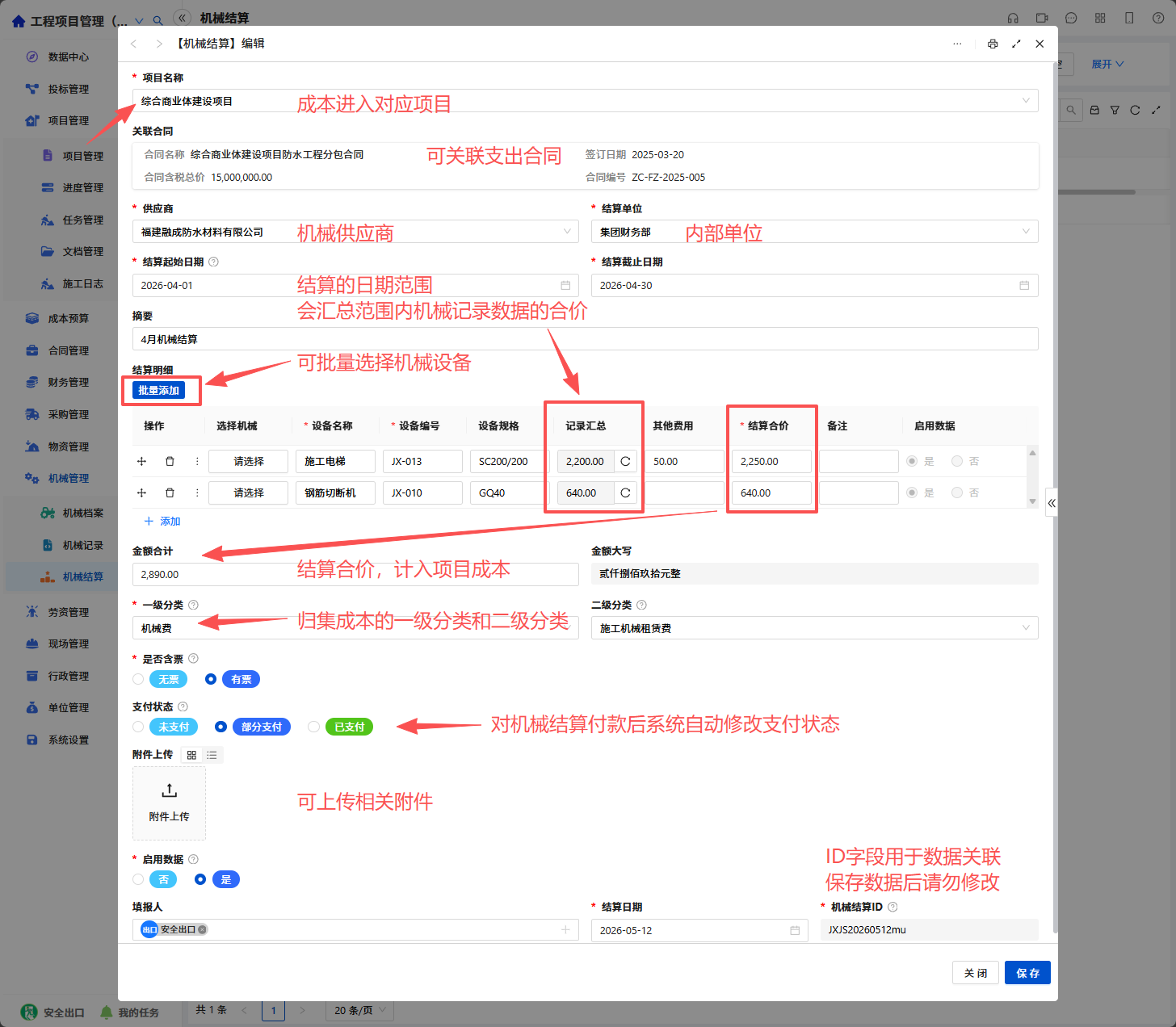Open 请选择 machine selector in 钢筋切断机 row
The image size is (1176, 1027).
point(249,493)
